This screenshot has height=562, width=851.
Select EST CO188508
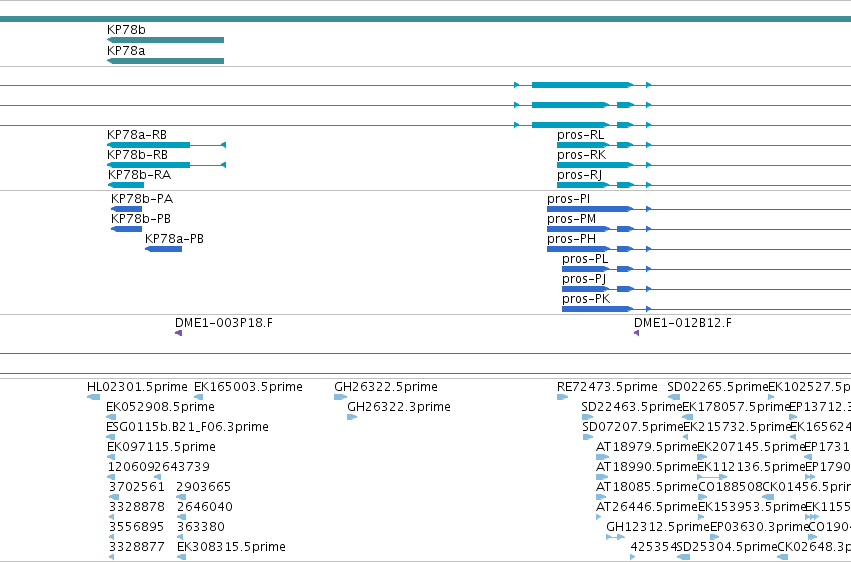click(702, 497)
